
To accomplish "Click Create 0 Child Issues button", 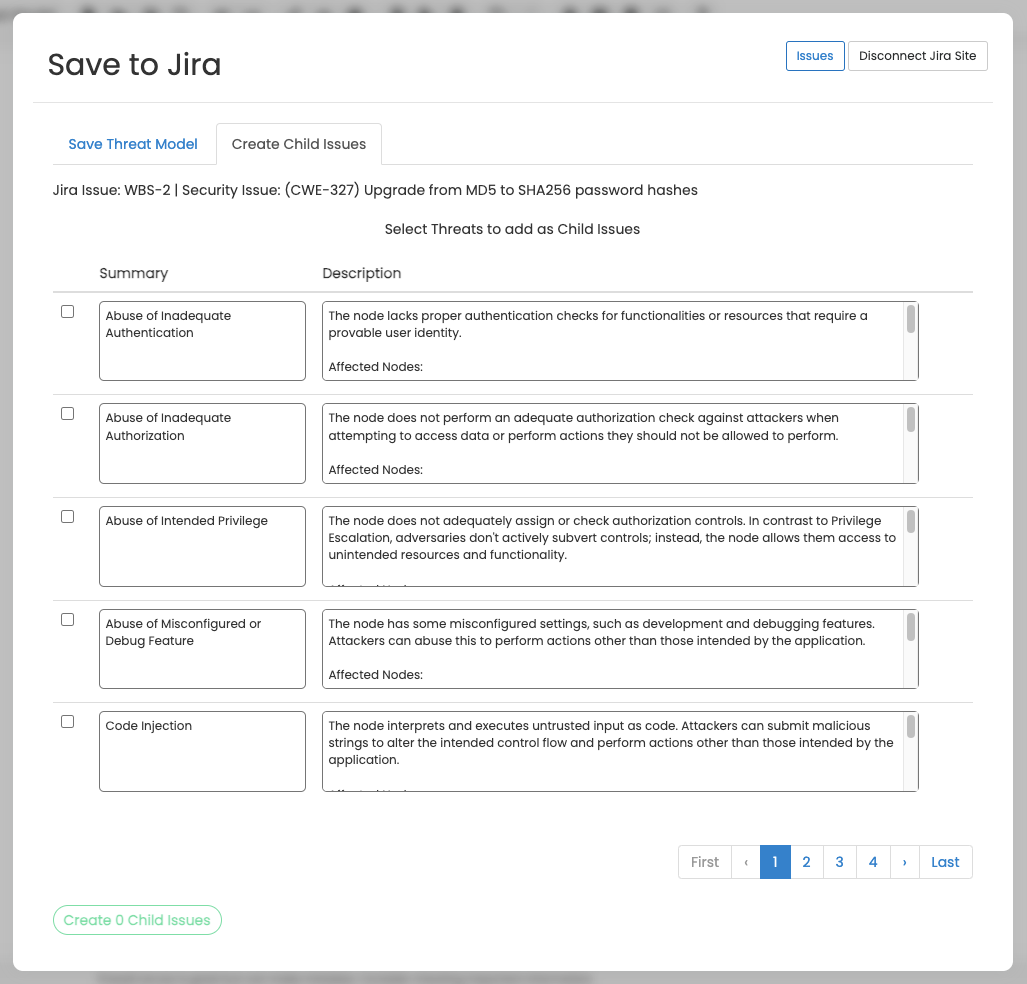I will (x=137, y=920).
